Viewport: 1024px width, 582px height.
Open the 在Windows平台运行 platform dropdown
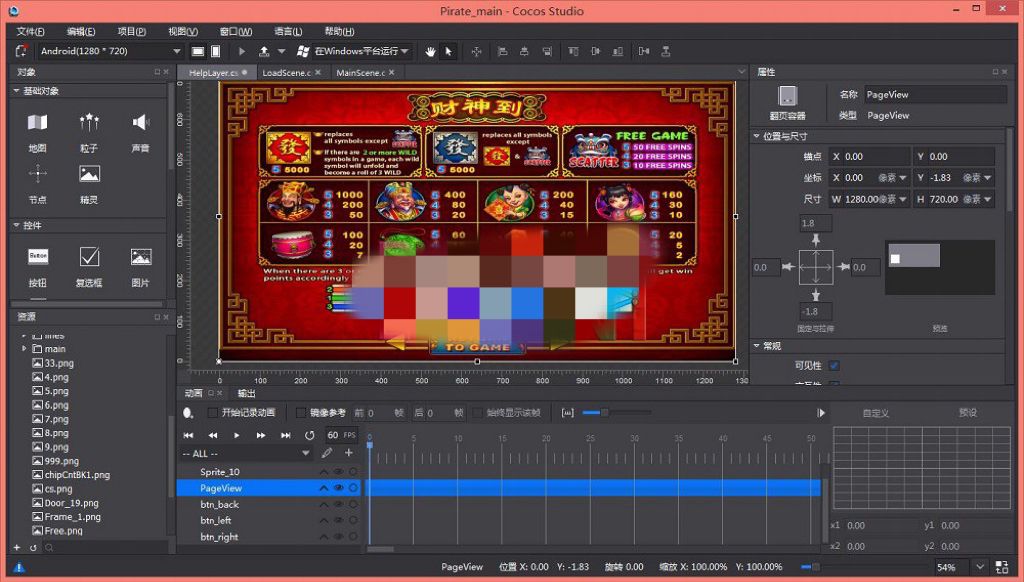pos(353,51)
